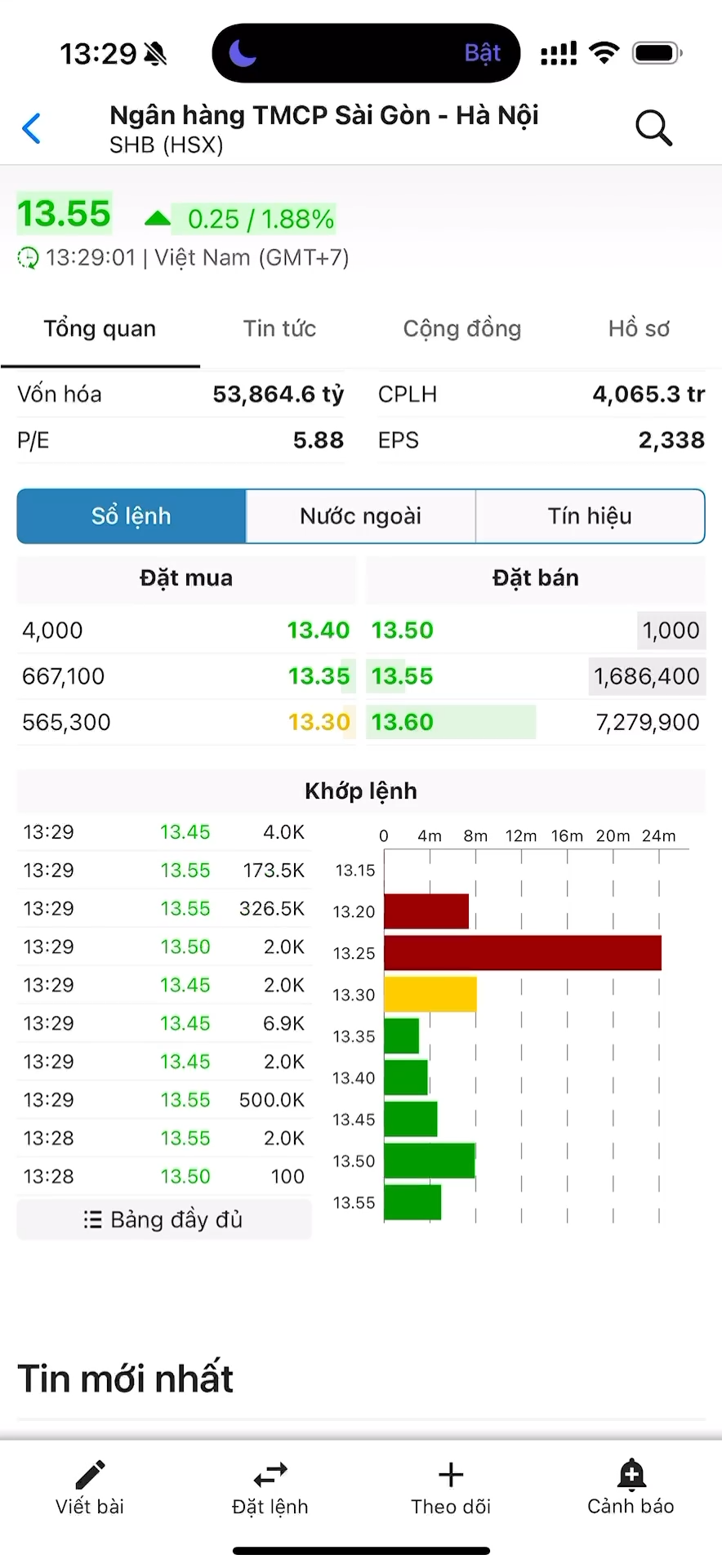This screenshot has width=722, height=1568.
Task: Tap the ask volume 7,279,900
Action: coord(648,722)
